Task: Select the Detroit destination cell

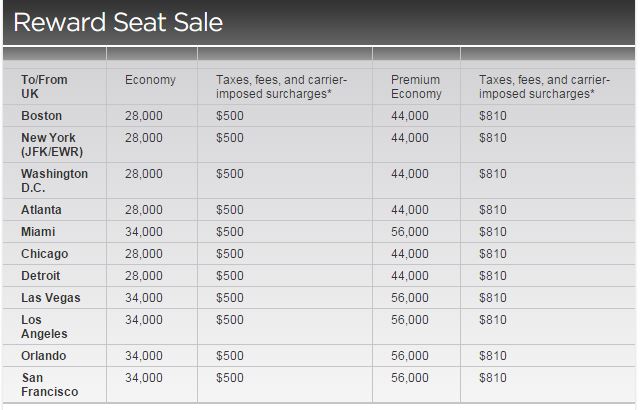Action: 41,276
